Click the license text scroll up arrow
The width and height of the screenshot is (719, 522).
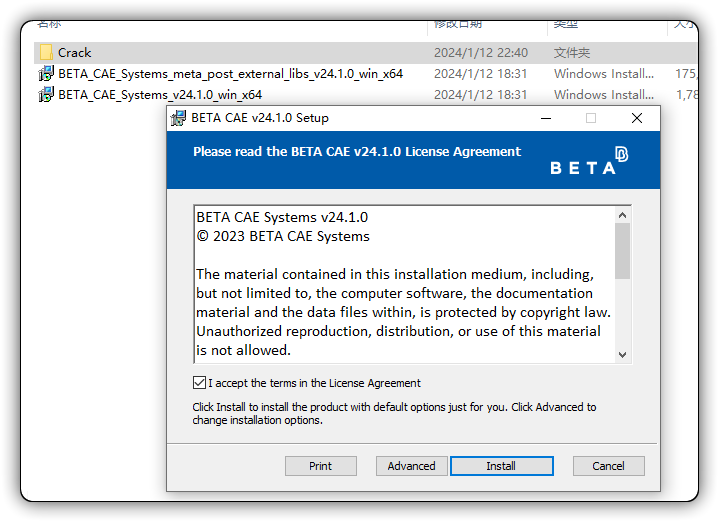622,215
